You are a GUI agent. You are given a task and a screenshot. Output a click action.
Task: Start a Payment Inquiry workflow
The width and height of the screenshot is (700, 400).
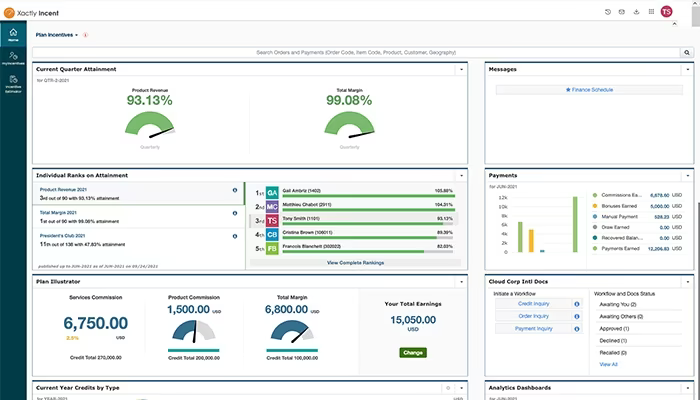[x=533, y=329]
